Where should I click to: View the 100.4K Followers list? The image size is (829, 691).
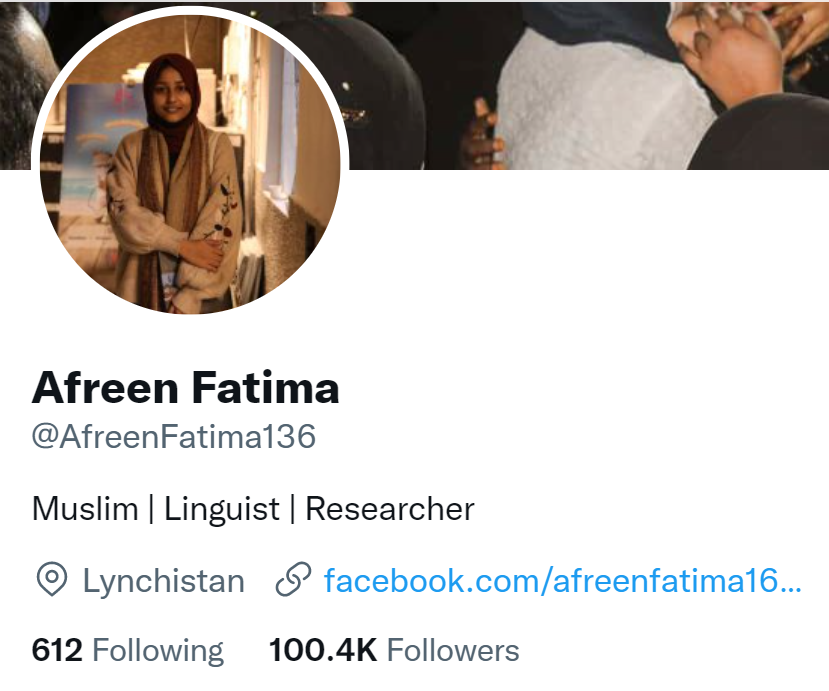point(394,651)
